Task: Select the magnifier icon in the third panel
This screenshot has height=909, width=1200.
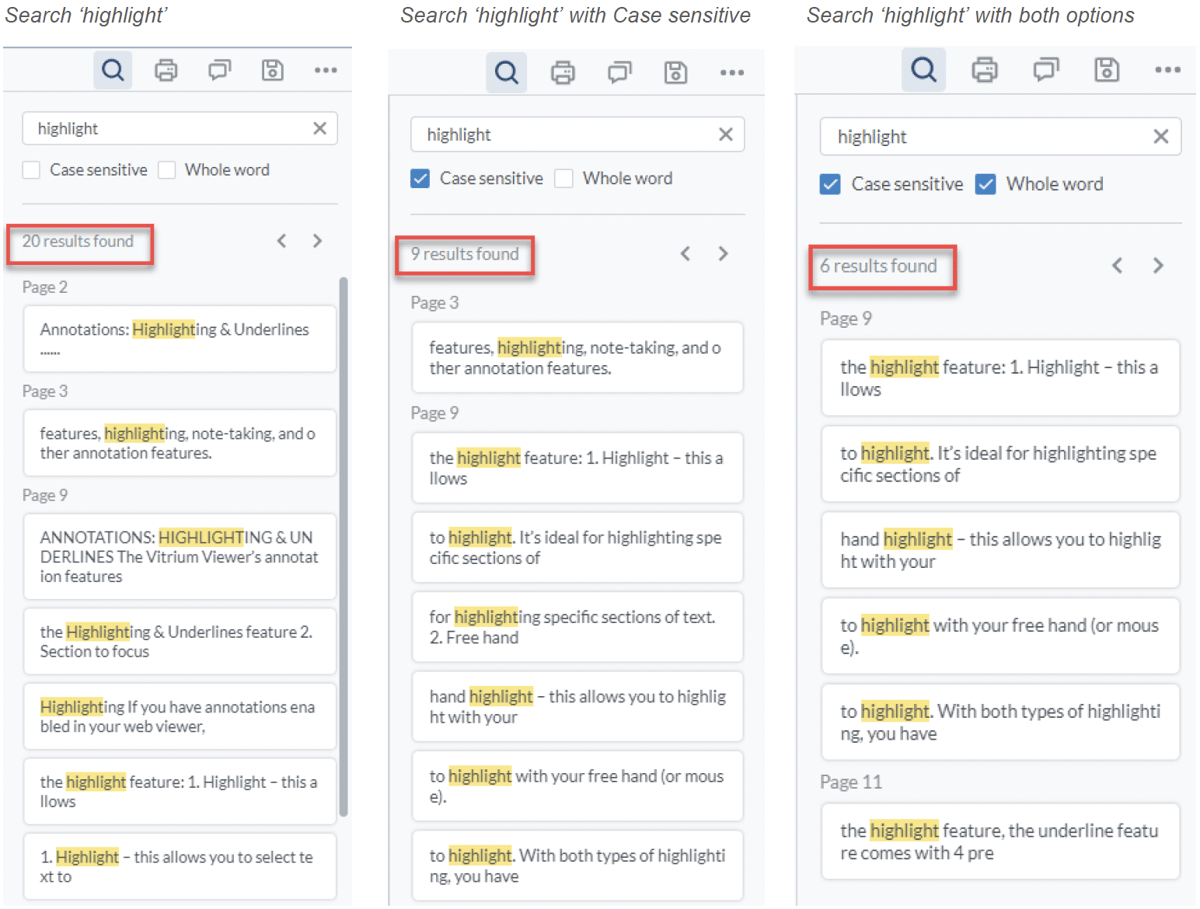Action: (923, 69)
